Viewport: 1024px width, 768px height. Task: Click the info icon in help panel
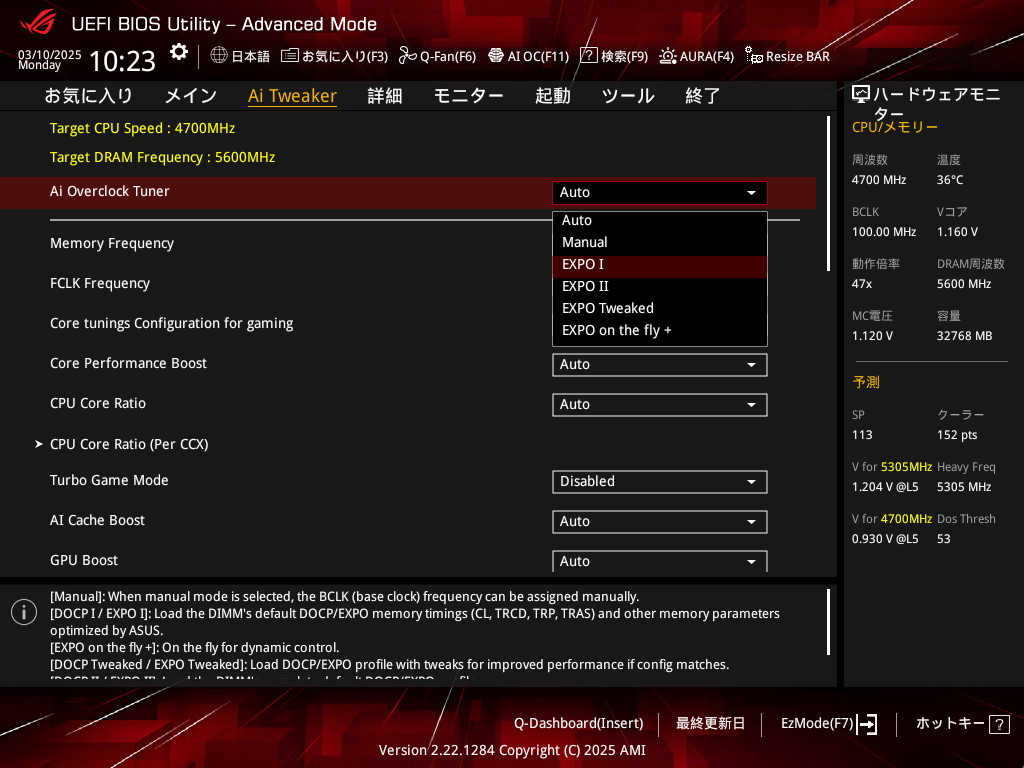pyautogui.click(x=24, y=612)
